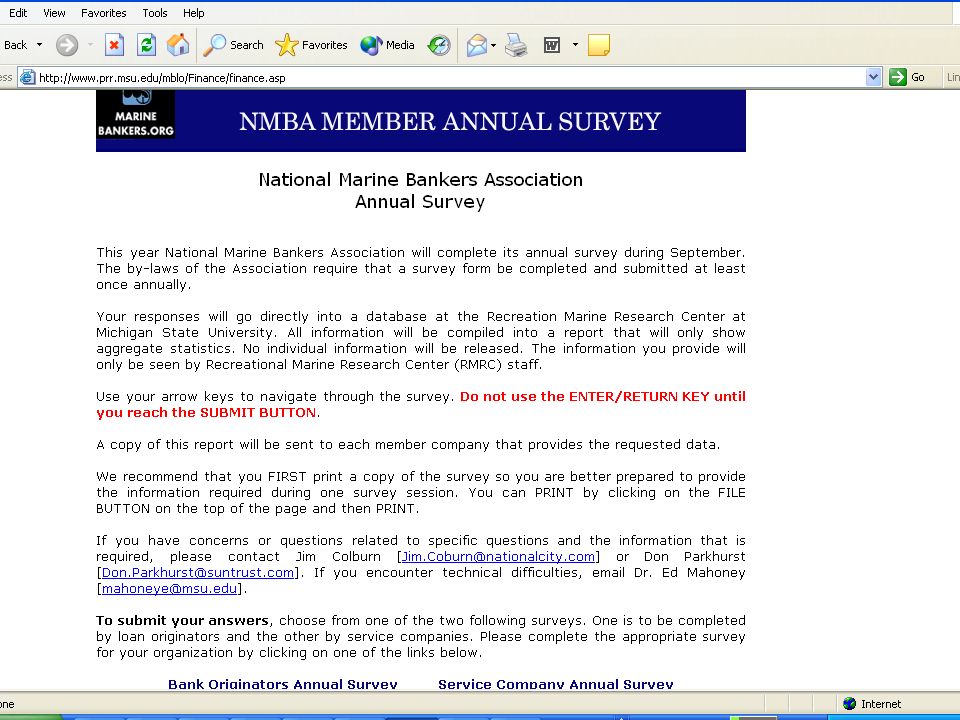Image resolution: width=960 pixels, height=720 pixels.
Task: Click the Forward navigation arrow icon
Action: click(67, 45)
